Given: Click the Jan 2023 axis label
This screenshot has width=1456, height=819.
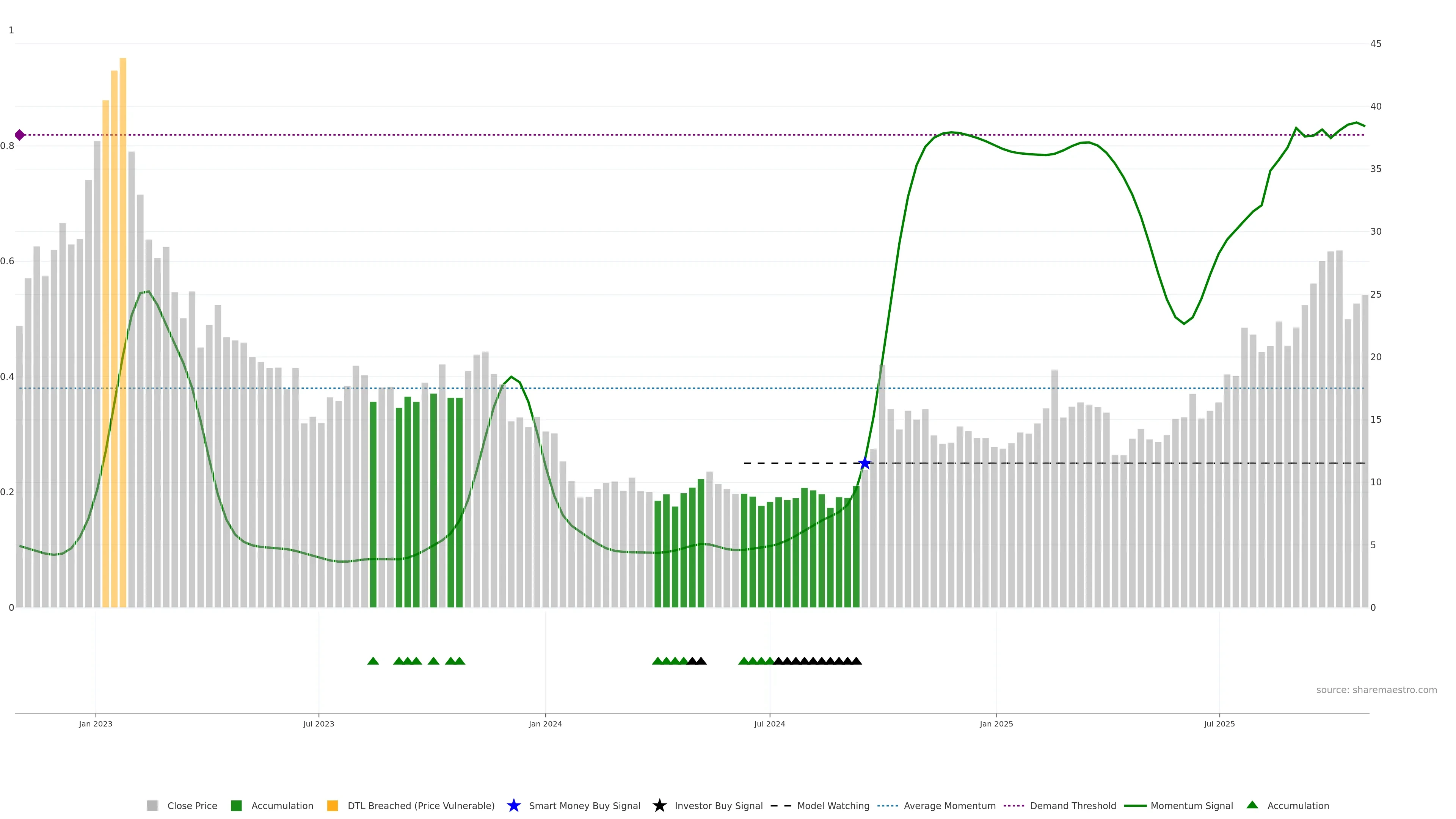Looking at the screenshot, I should pyautogui.click(x=96, y=723).
